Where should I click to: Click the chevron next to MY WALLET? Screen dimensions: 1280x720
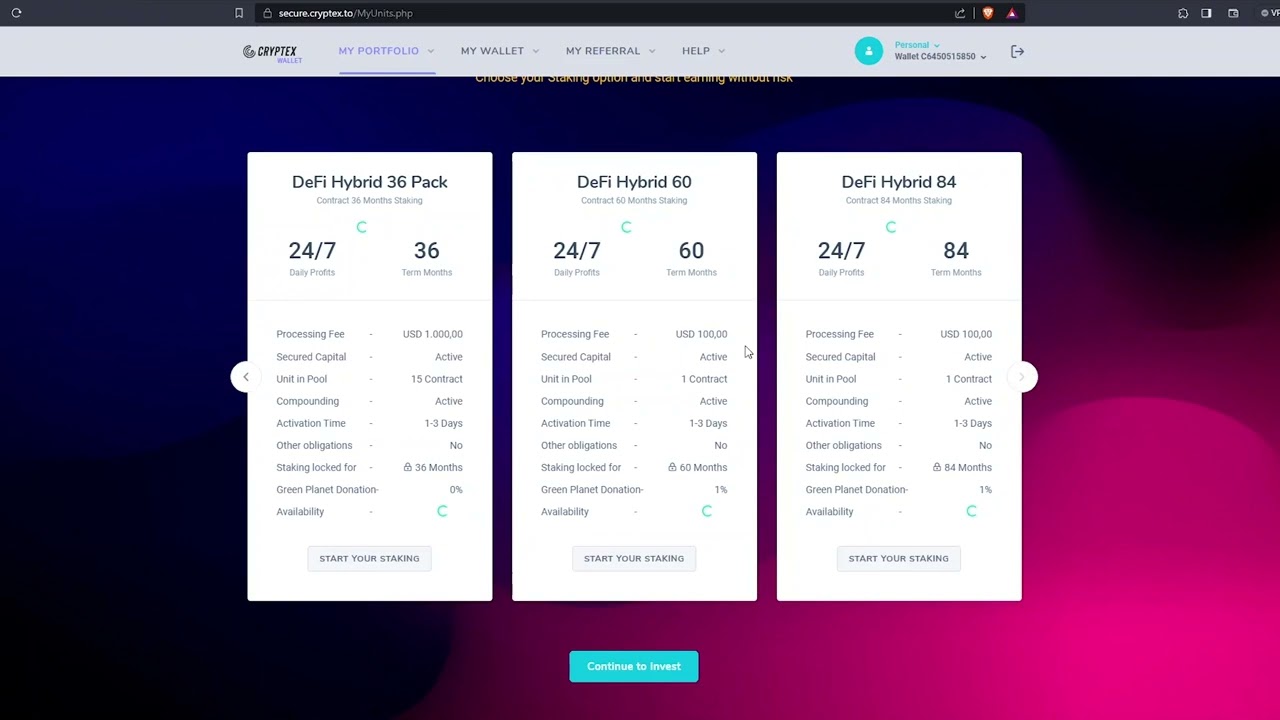tap(536, 51)
